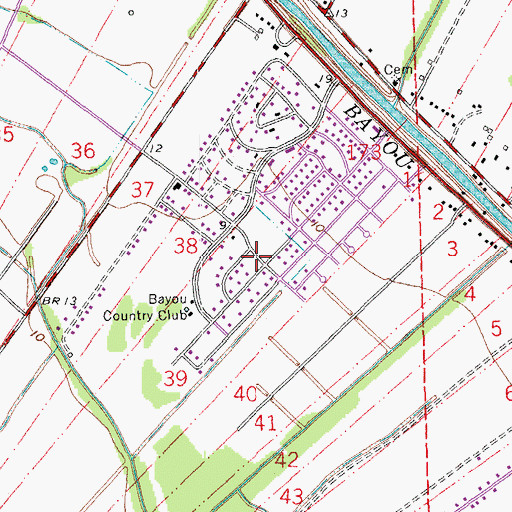The height and width of the screenshot is (512, 512).
Task: Click the red section number 36
Action: point(83,151)
